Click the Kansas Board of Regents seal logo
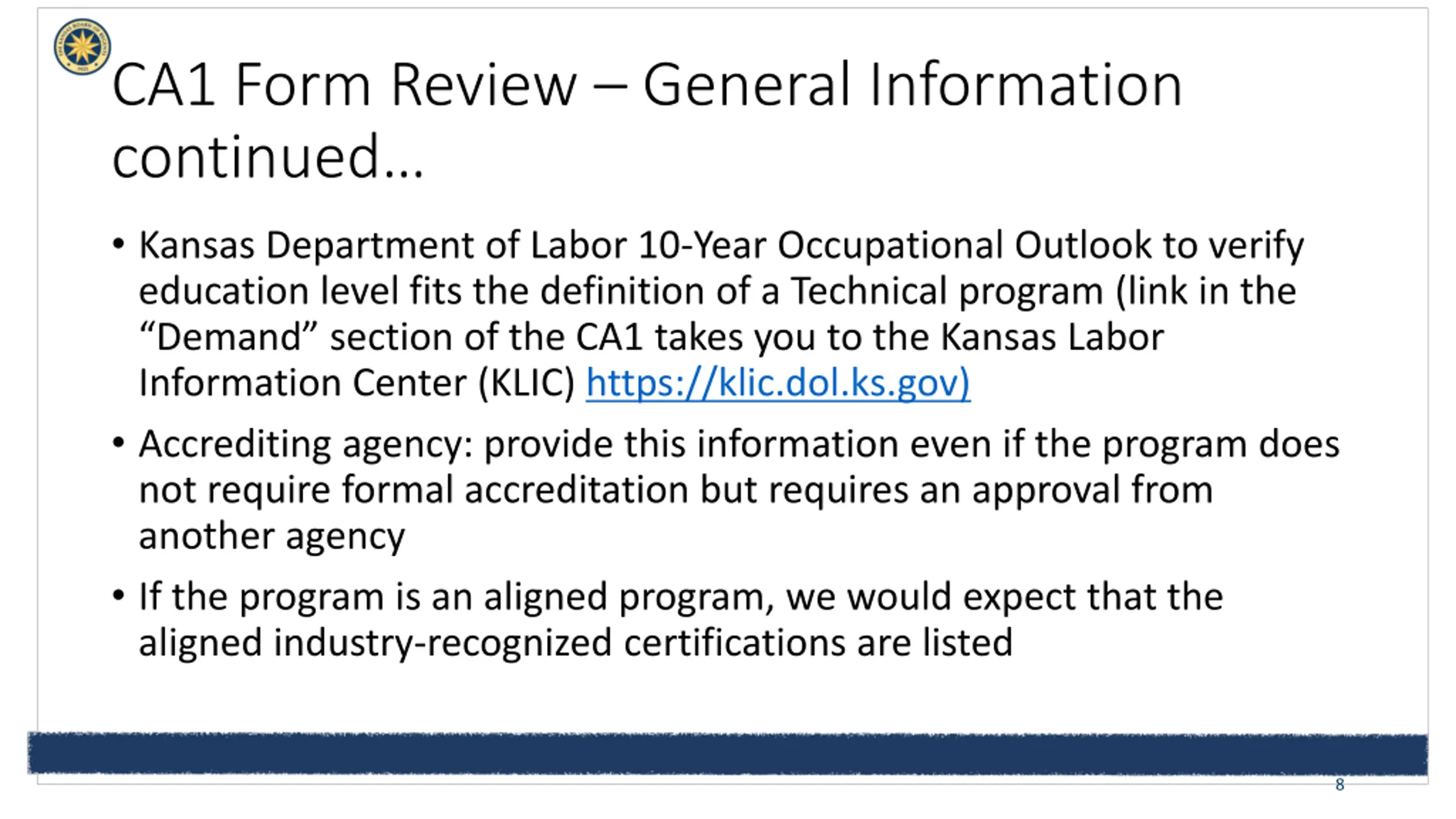 (x=82, y=47)
